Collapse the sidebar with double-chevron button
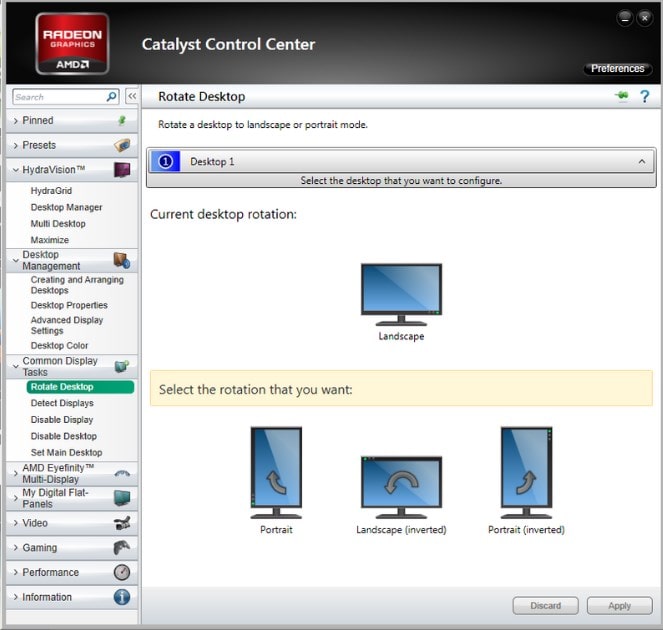This screenshot has height=630, width=663. [x=132, y=96]
